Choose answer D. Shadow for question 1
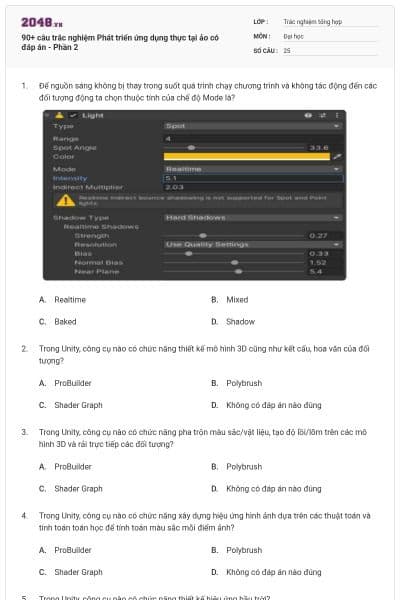 tap(233, 321)
